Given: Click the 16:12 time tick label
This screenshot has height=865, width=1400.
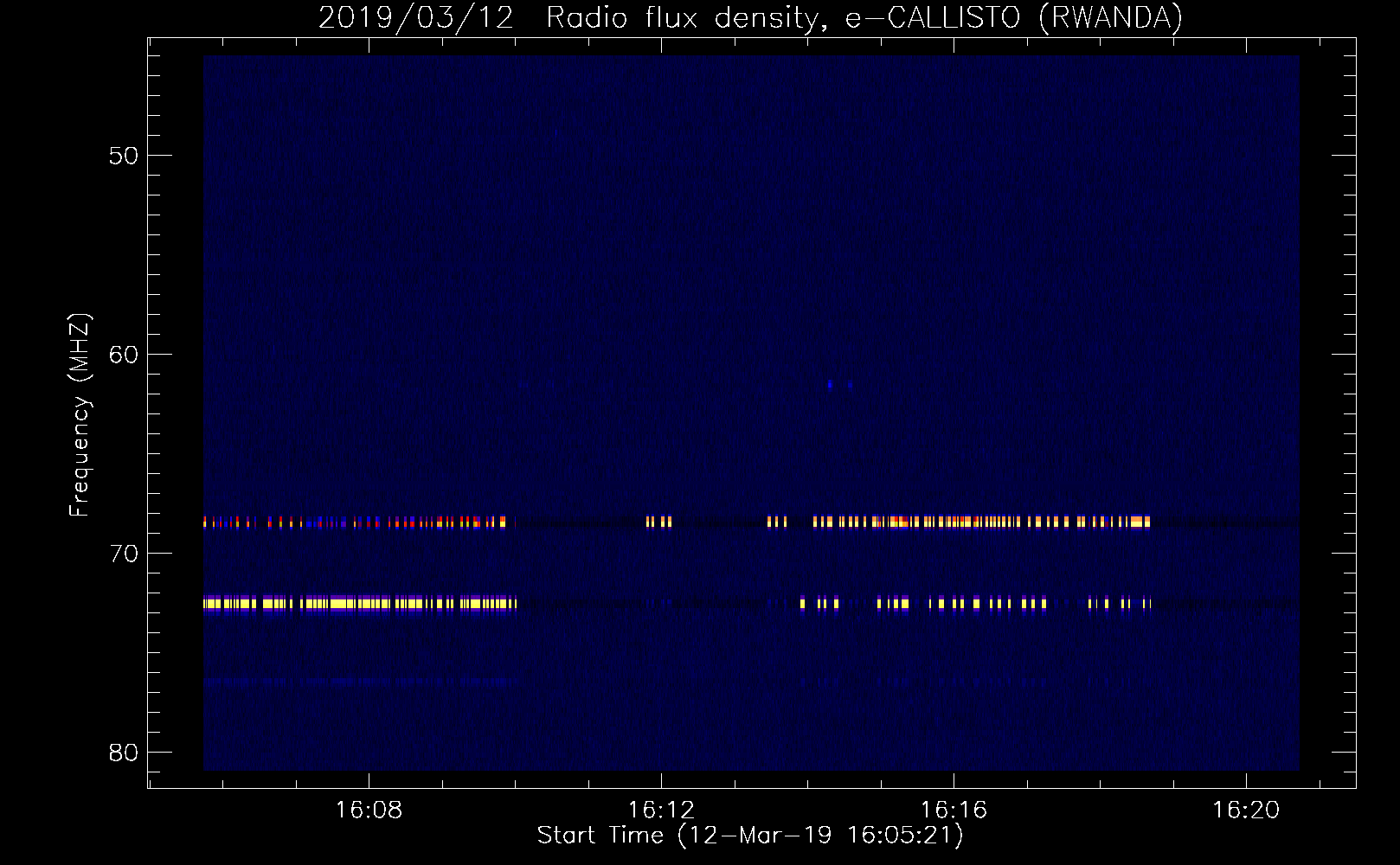Looking at the screenshot, I should pyautogui.click(x=661, y=811).
